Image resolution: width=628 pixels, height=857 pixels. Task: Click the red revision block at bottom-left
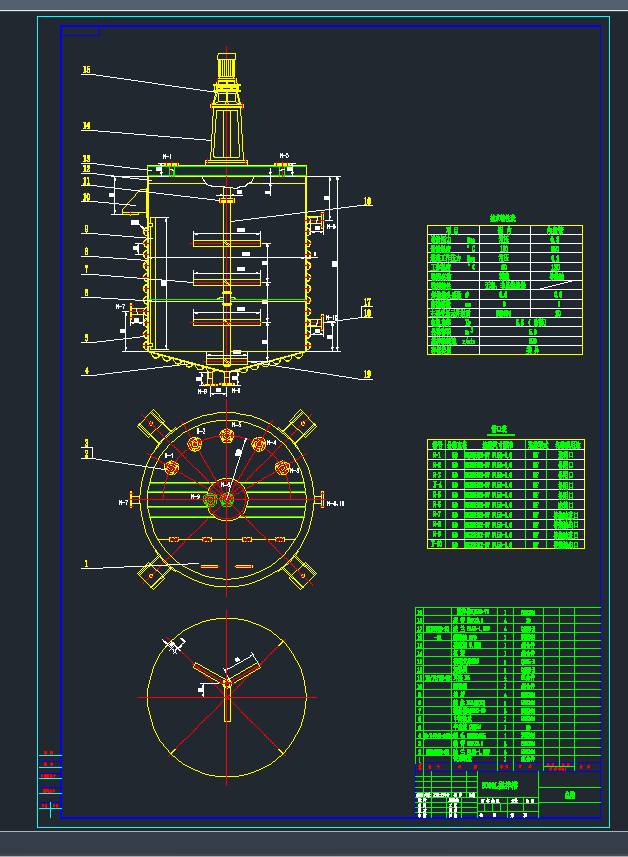pyautogui.click(x=49, y=782)
